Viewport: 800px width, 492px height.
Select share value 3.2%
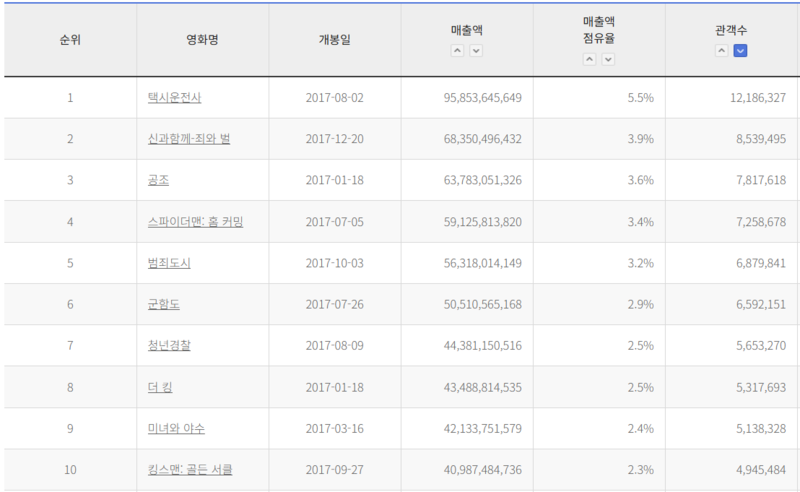pos(641,263)
